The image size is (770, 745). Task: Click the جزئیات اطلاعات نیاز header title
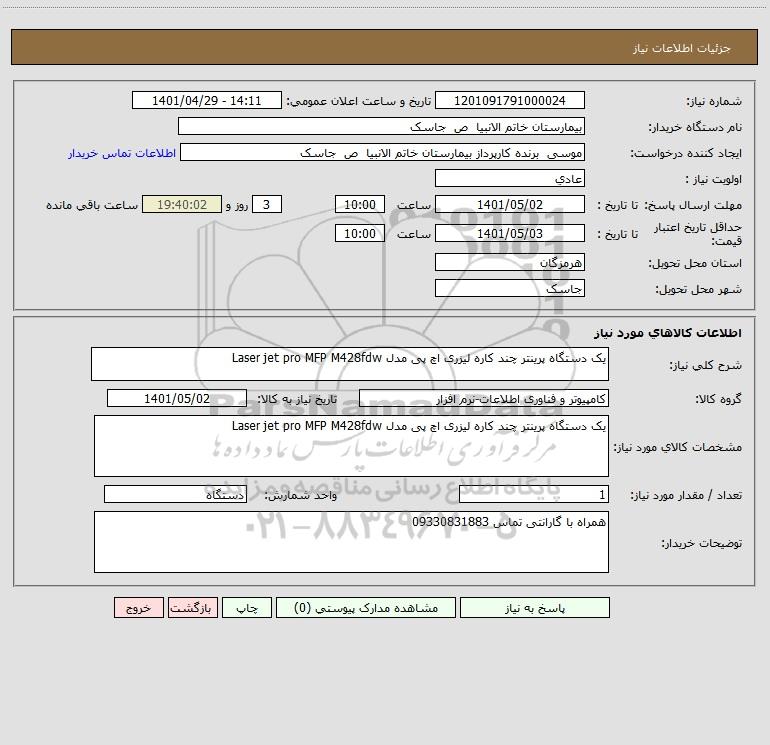pos(682,48)
